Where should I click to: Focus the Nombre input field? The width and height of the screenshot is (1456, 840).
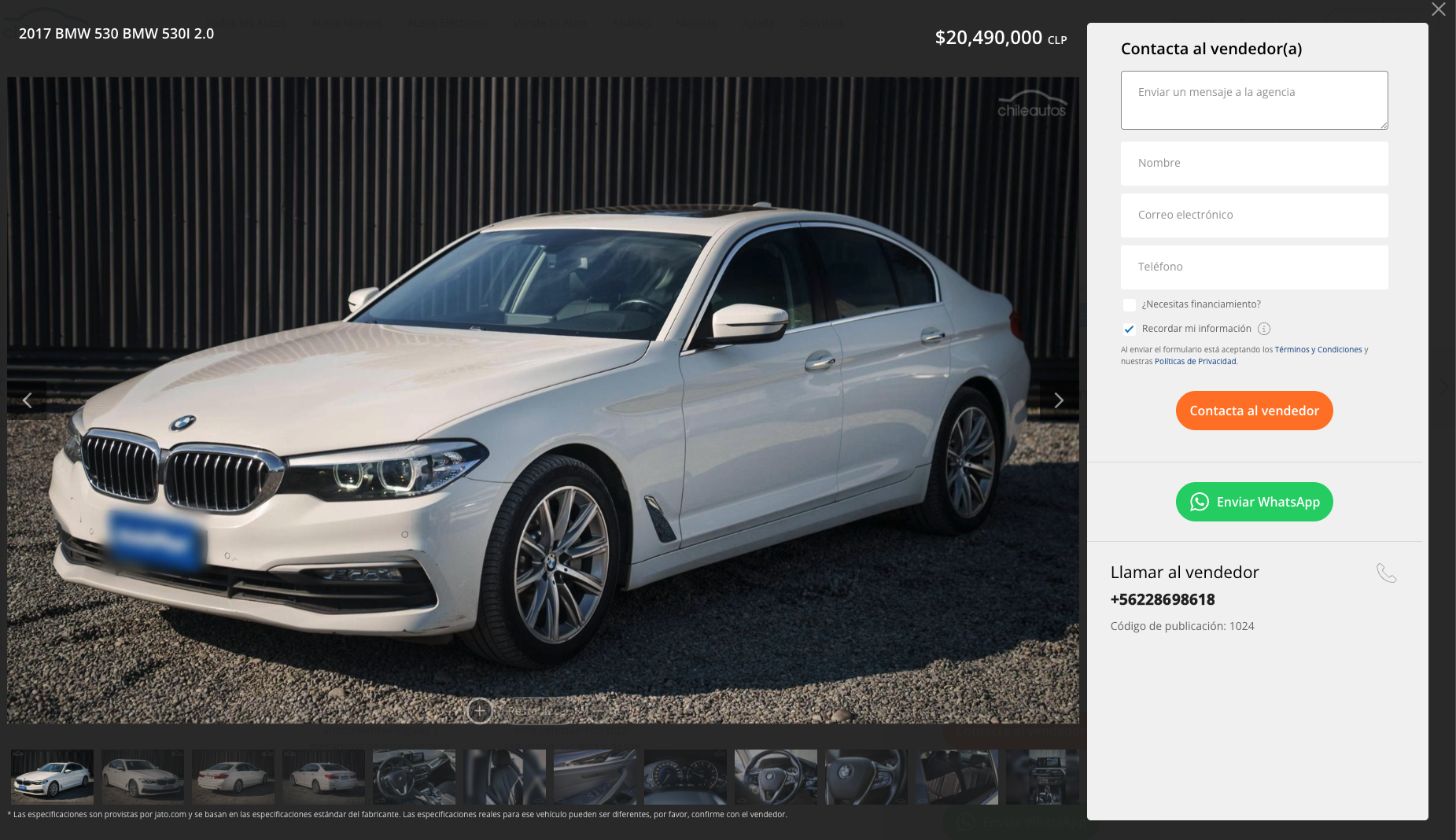pyautogui.click(x=1254, y=163)
